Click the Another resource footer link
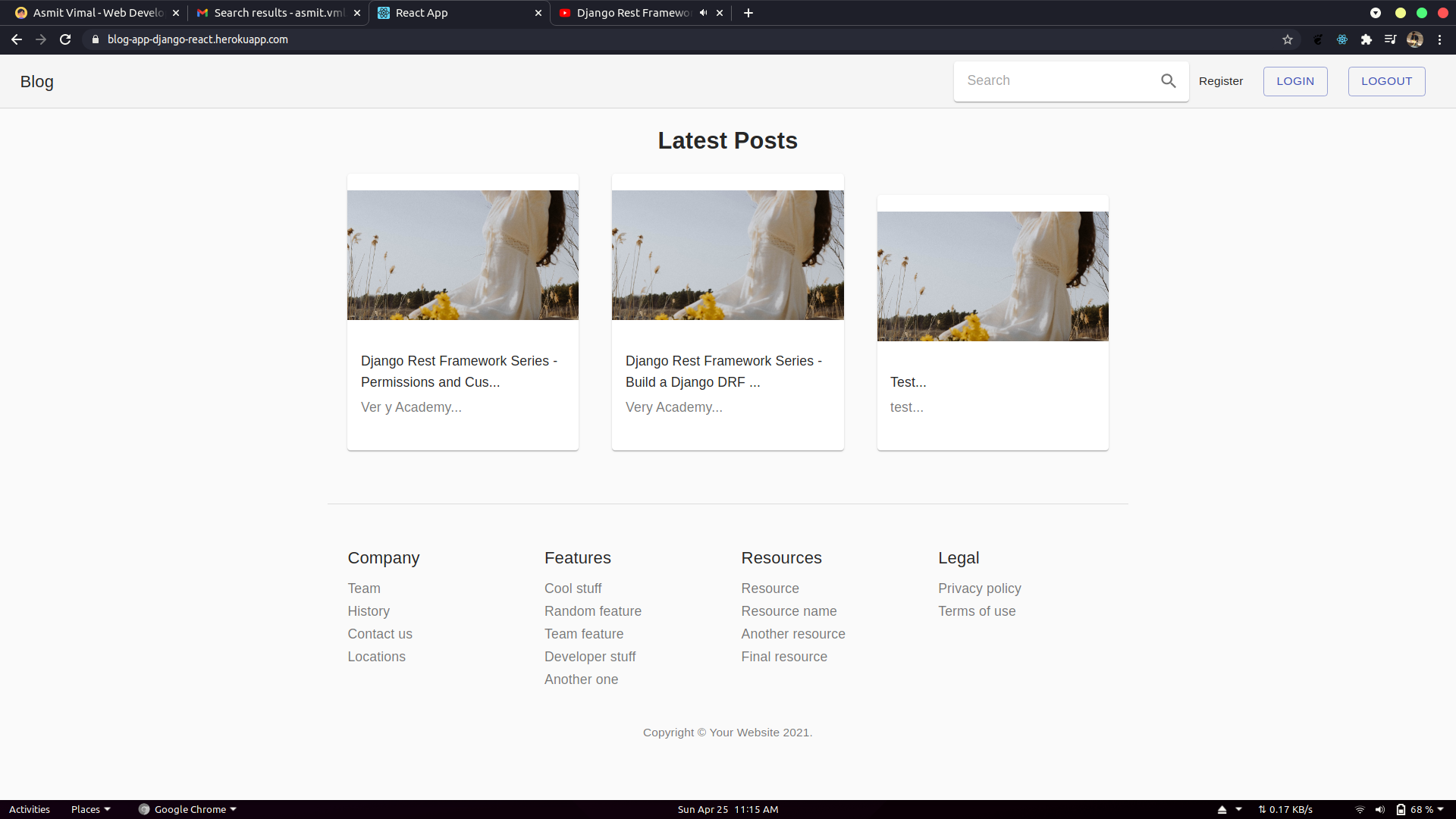The width and height of the screenshot is (1456, 819). click(793, 634)
